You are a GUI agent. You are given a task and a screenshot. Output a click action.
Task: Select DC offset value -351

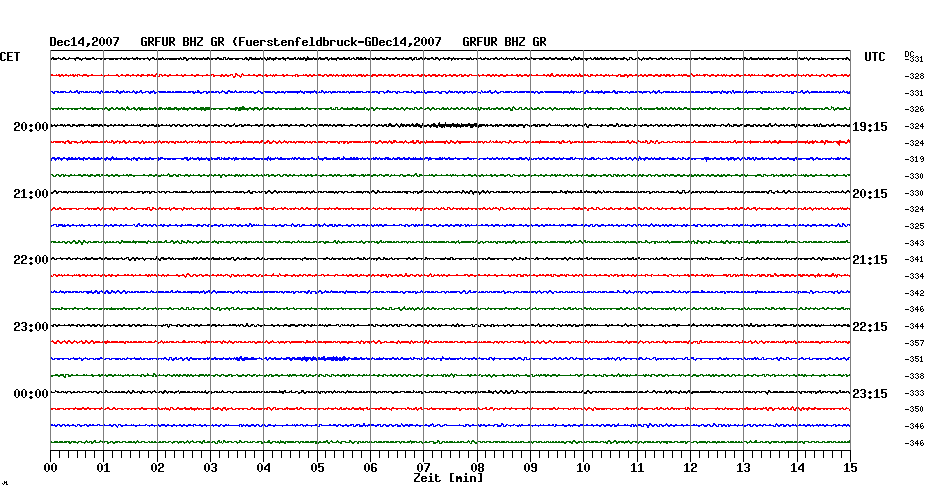click(914, 359)
